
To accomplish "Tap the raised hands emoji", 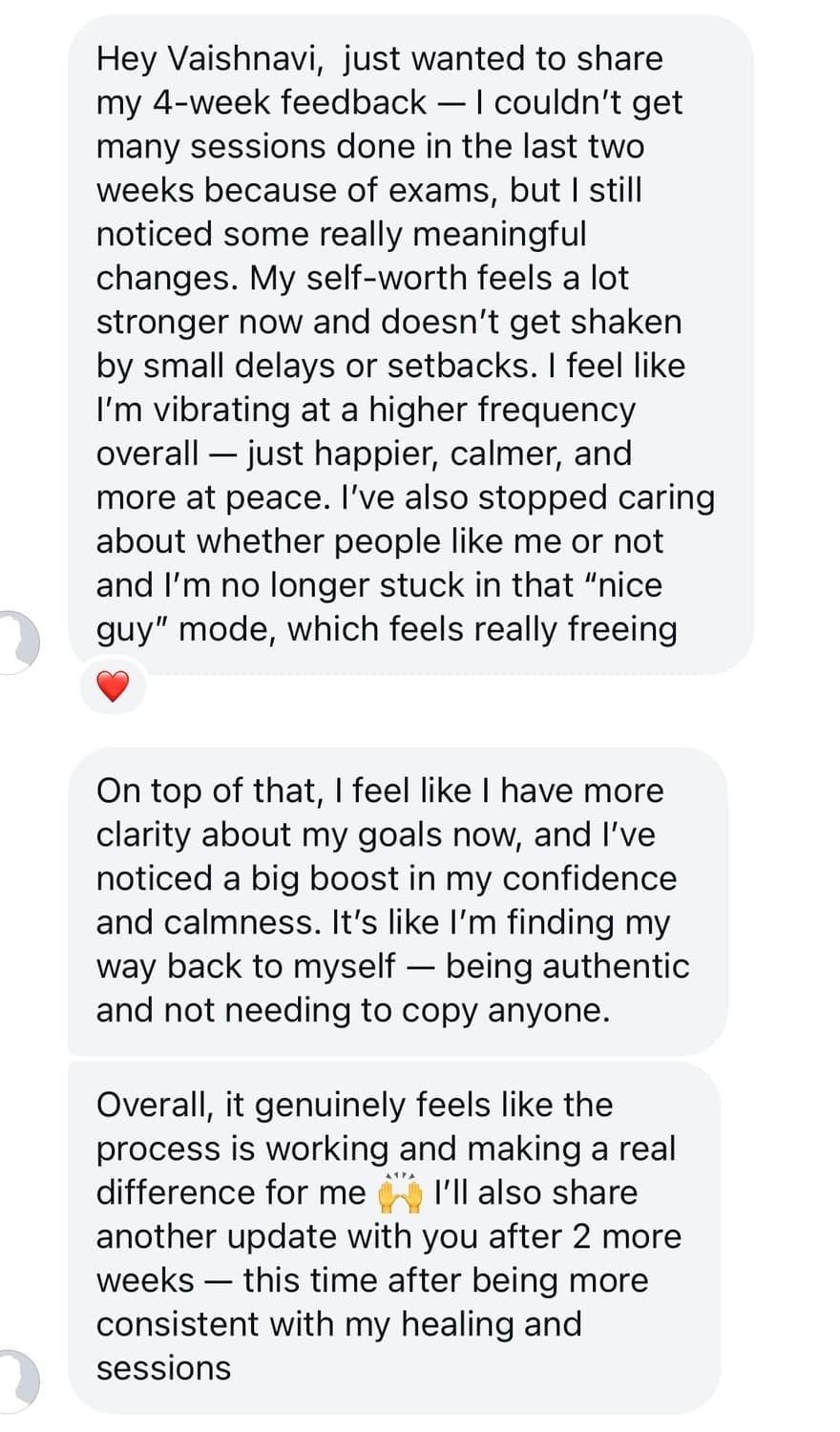I will pyautogui.click(x=400, y=1192).
